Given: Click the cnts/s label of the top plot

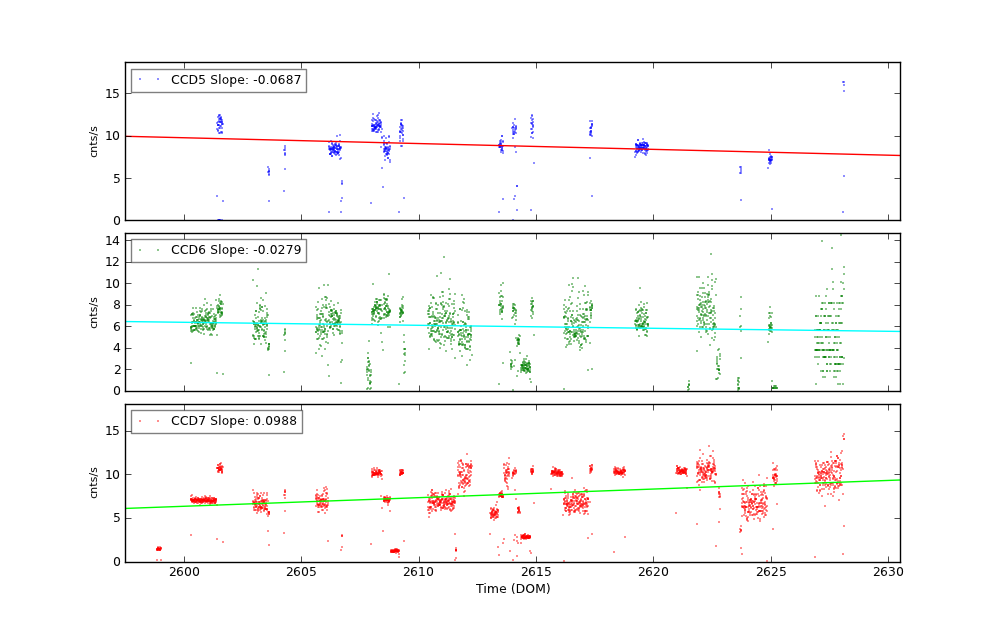Looking at the screenshot, I should [x=94, y=141].
